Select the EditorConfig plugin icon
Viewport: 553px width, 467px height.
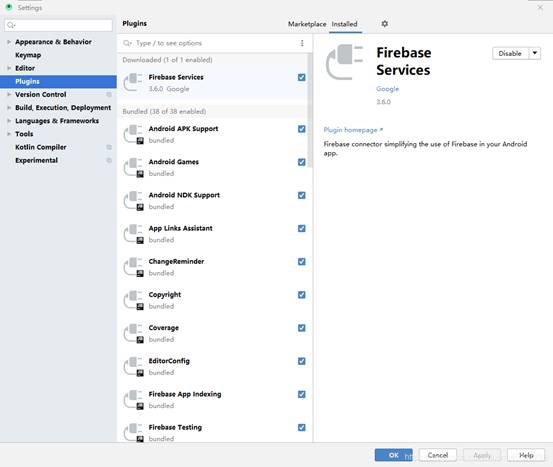coord(133,366)
